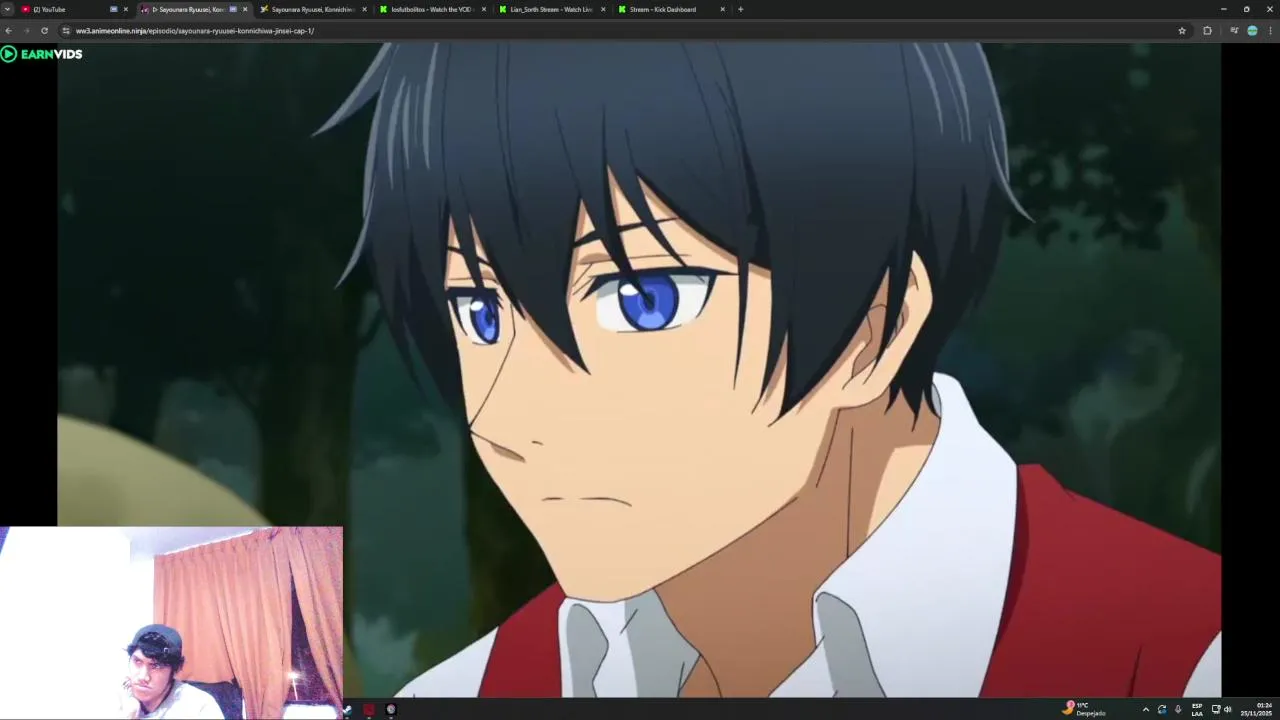Switch to second Sayounara Ryuusei, Konnichiwa tab

(x=313, y=9)
